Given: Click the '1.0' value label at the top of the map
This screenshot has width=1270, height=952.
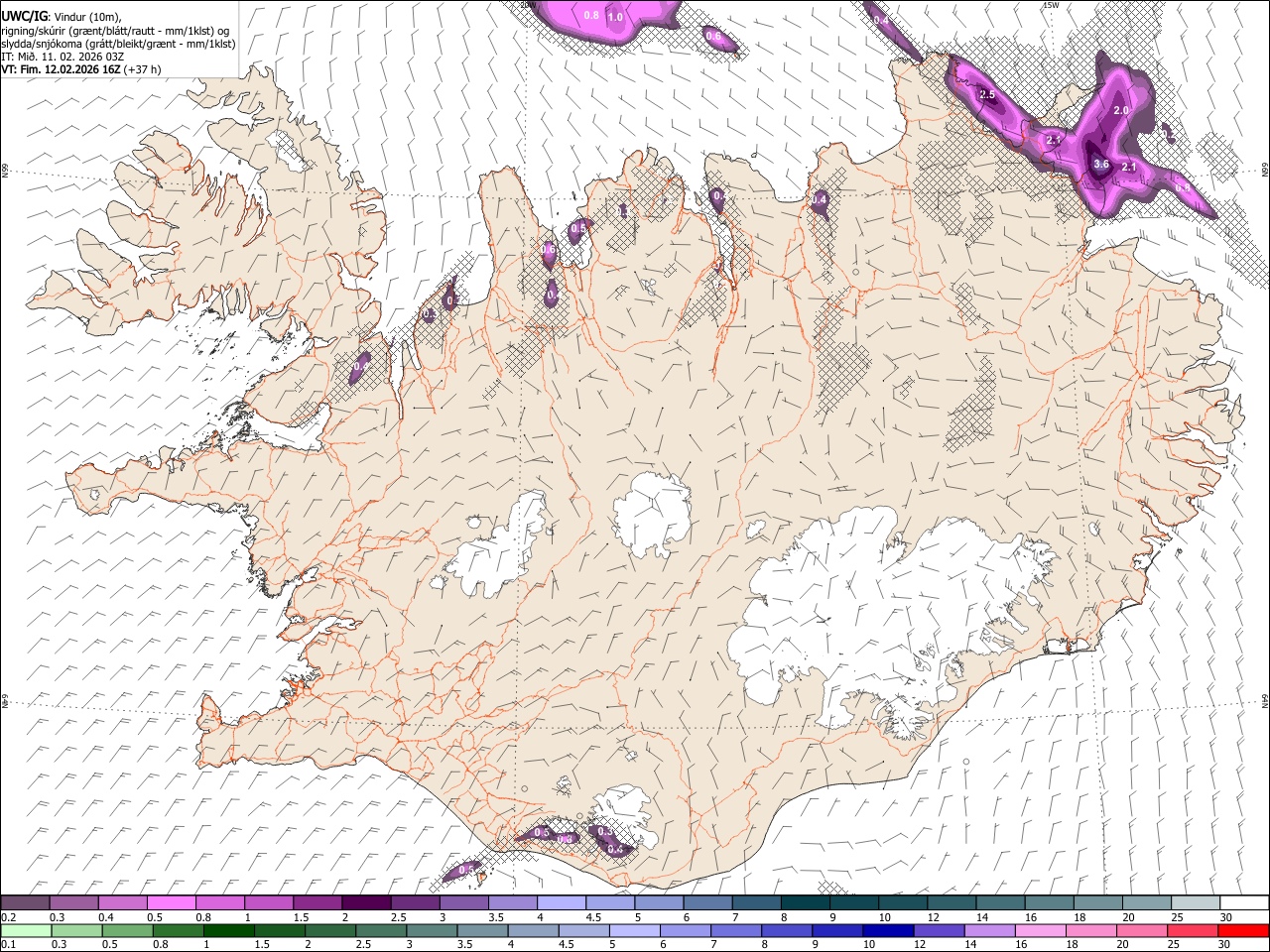Looking at the screenshot, I should (615, 17).
